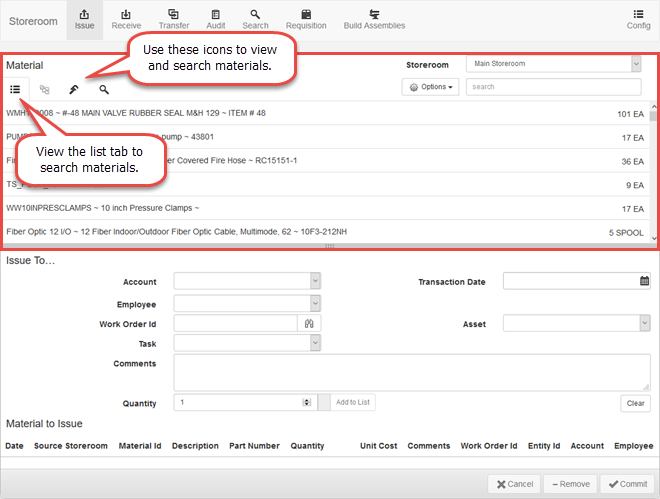
Task: Go to the Audit section
Action: point(217,19)
